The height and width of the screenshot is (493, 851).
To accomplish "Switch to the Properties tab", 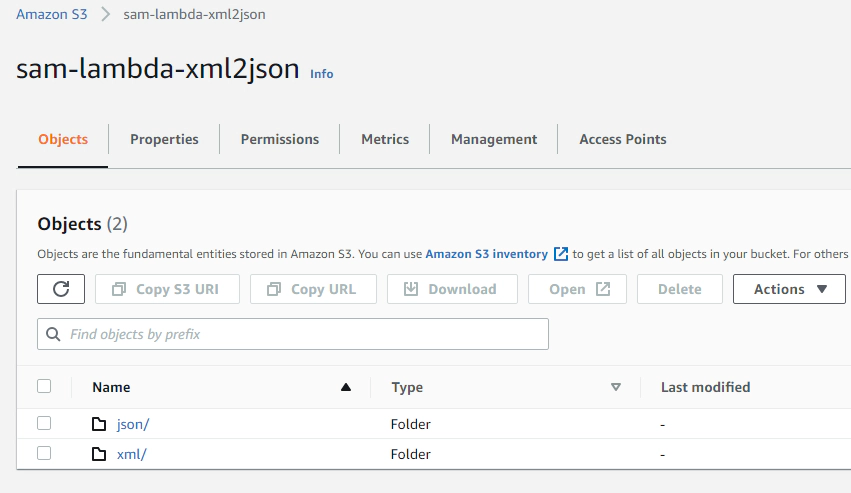I will (x=164, y=140).
